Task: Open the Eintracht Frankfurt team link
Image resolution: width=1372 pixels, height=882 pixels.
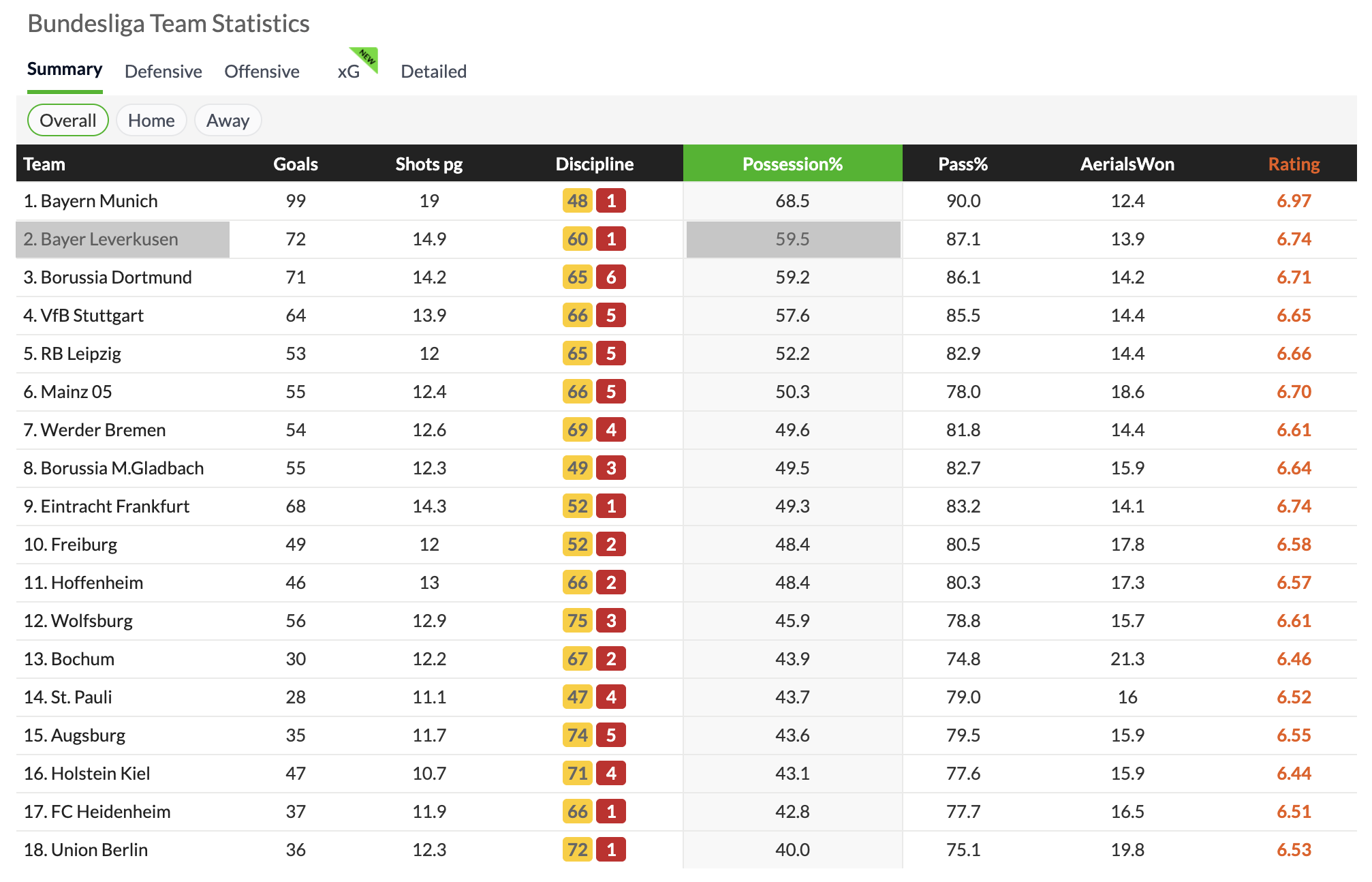Action: 114,506
